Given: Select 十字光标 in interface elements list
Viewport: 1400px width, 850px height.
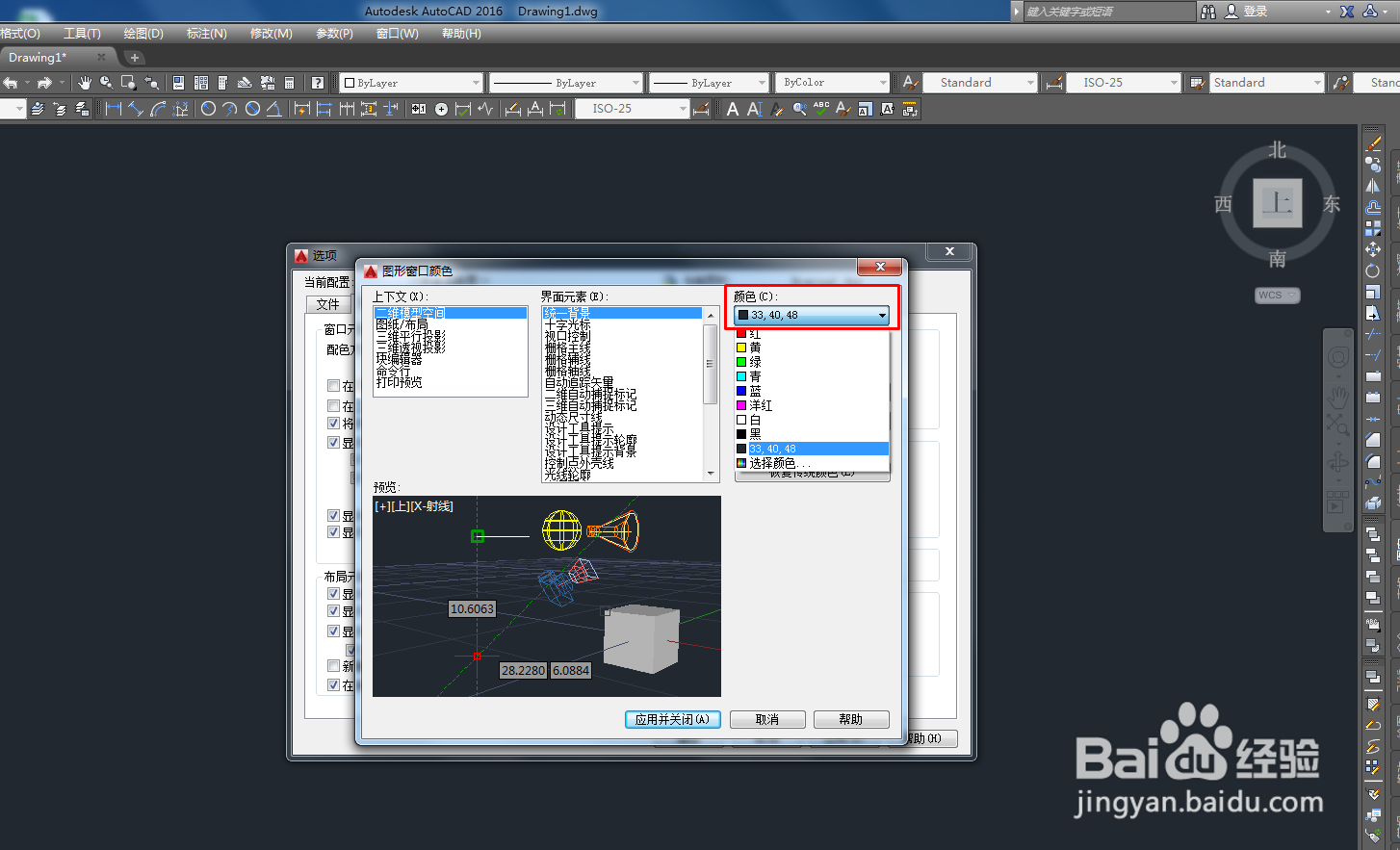Looking at the screenshot, I should (567, 325).
